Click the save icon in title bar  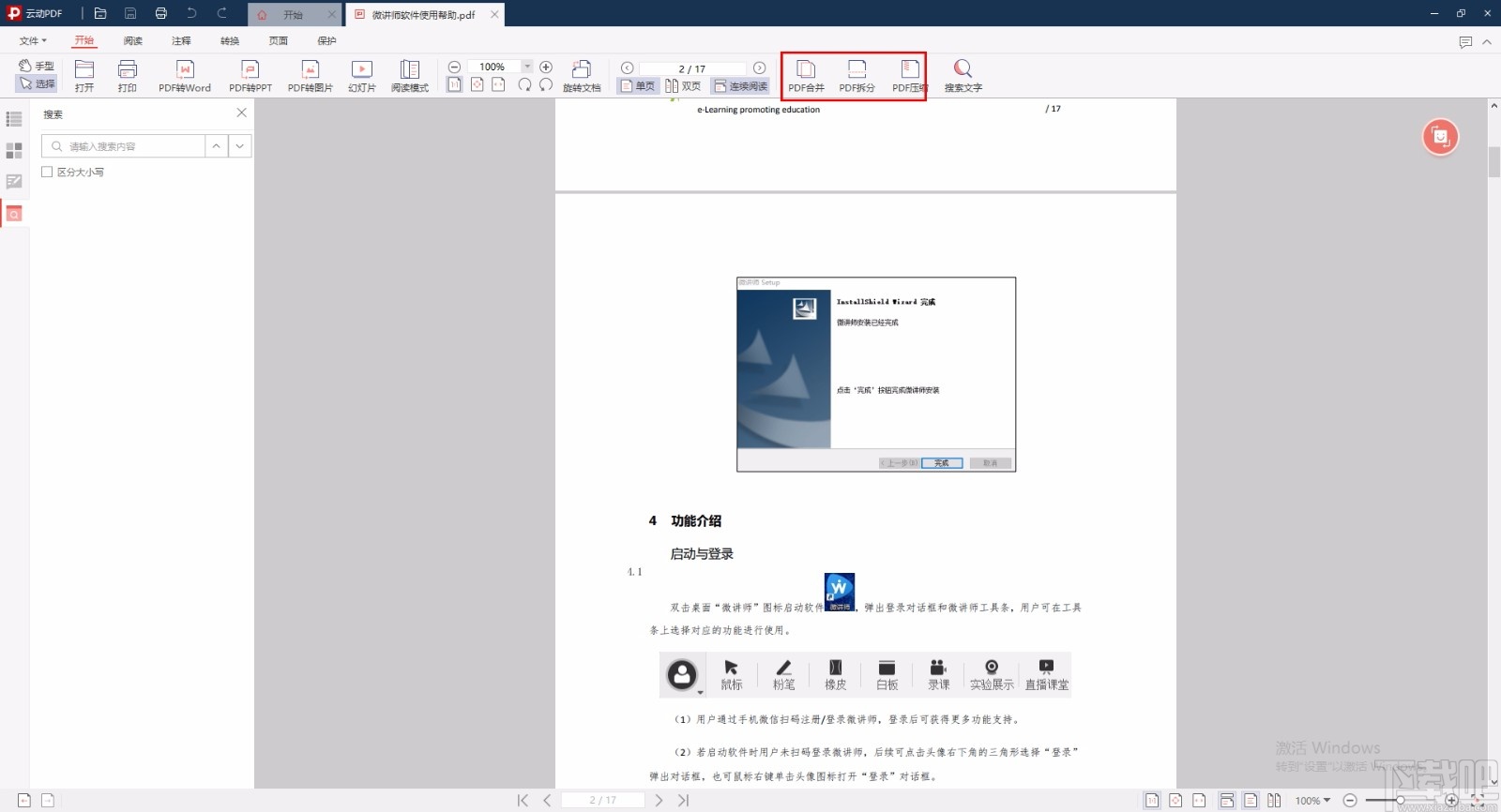[x=130, y=14]
